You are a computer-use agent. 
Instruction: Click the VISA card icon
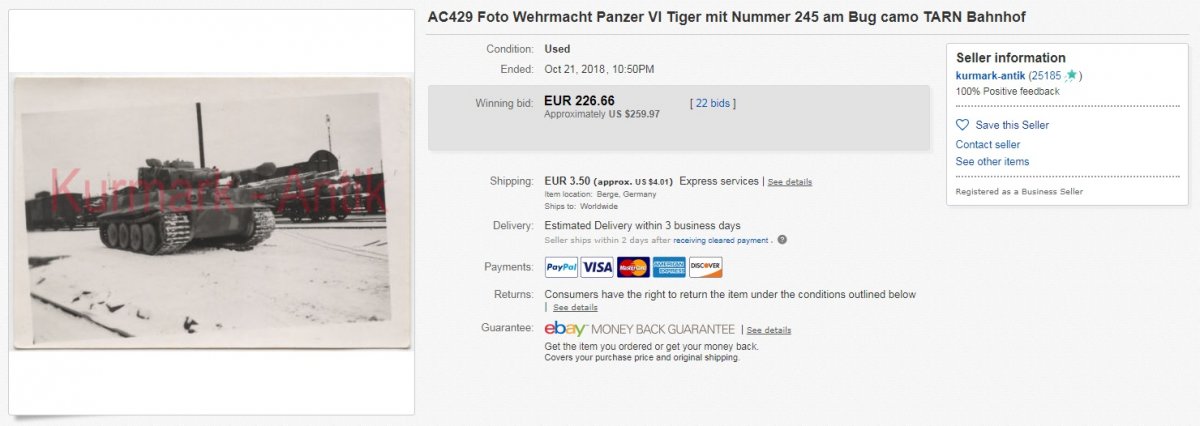point(597,267)
